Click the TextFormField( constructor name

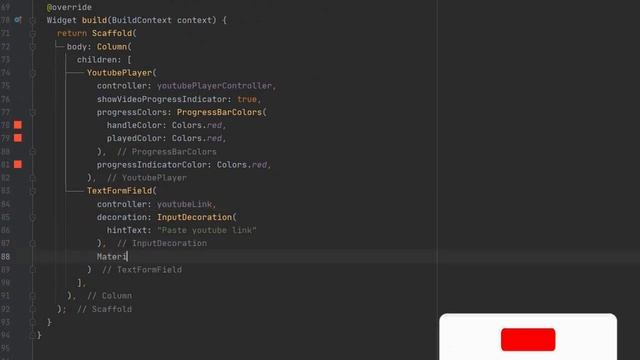tap(119, 191)
